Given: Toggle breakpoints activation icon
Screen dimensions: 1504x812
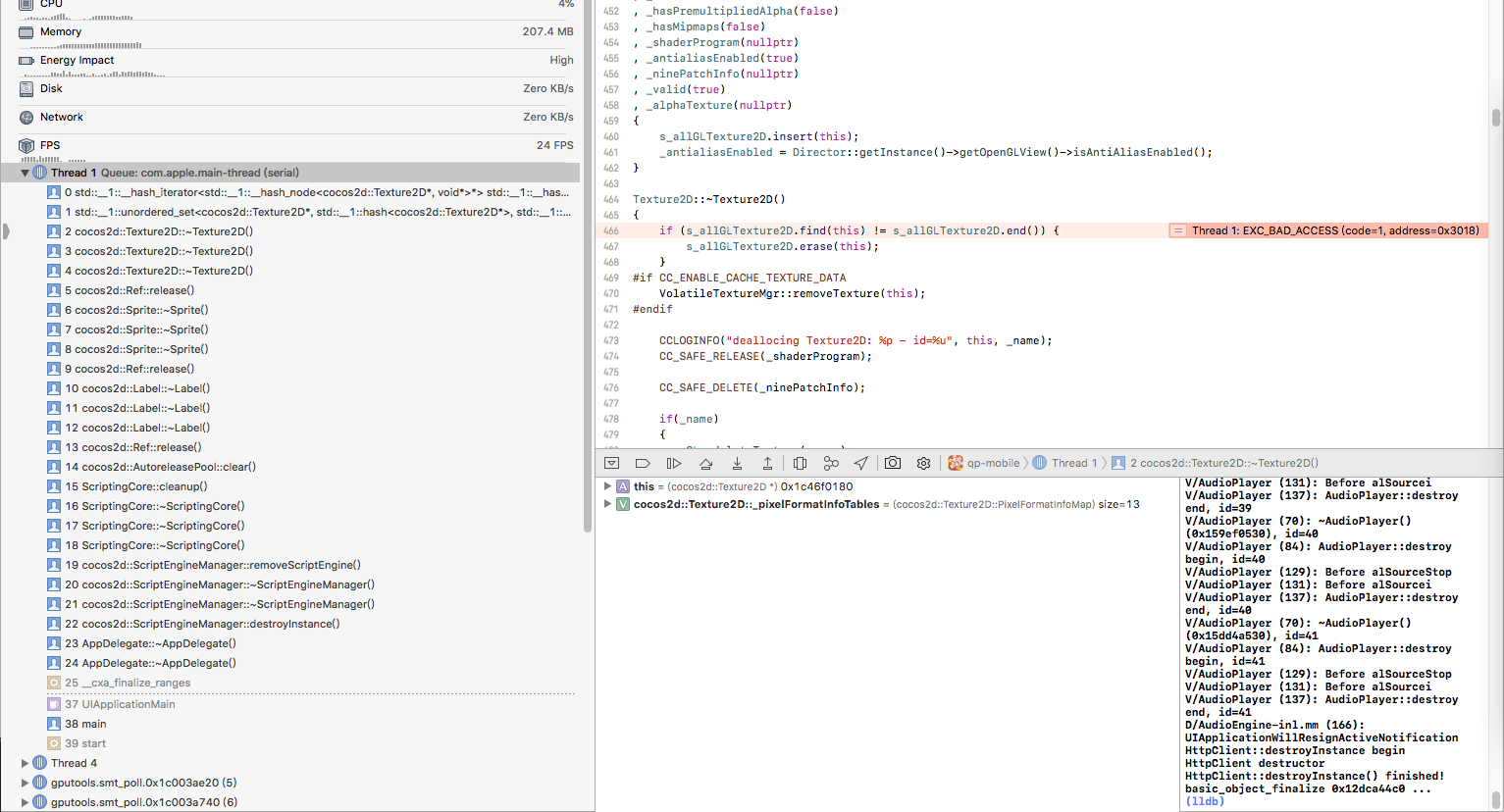Looking at the screenshot, I should [643, 463].
